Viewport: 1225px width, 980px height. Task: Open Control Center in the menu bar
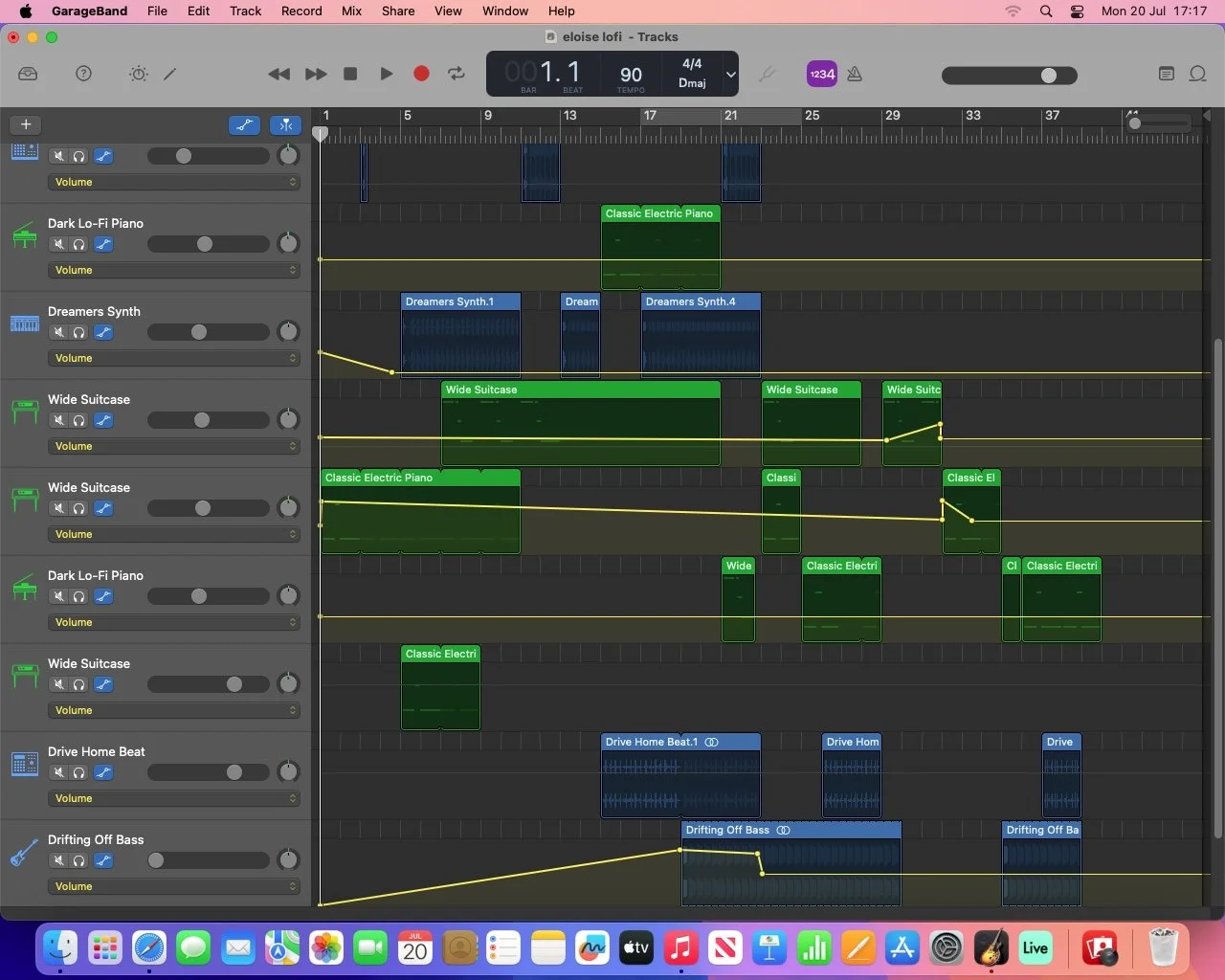(1077, 11)
